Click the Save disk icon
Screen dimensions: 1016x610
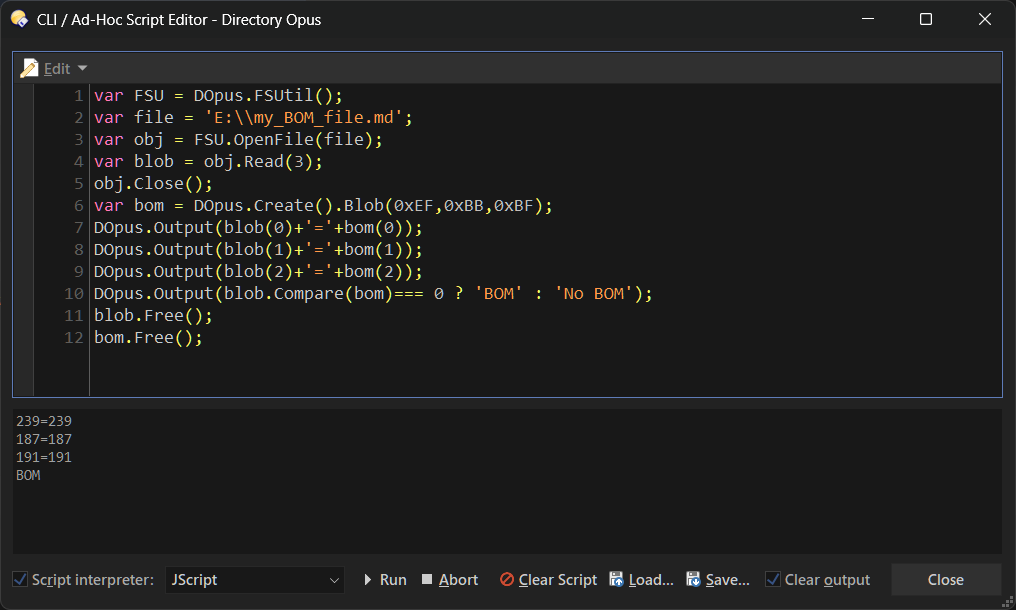coord(693,580)
